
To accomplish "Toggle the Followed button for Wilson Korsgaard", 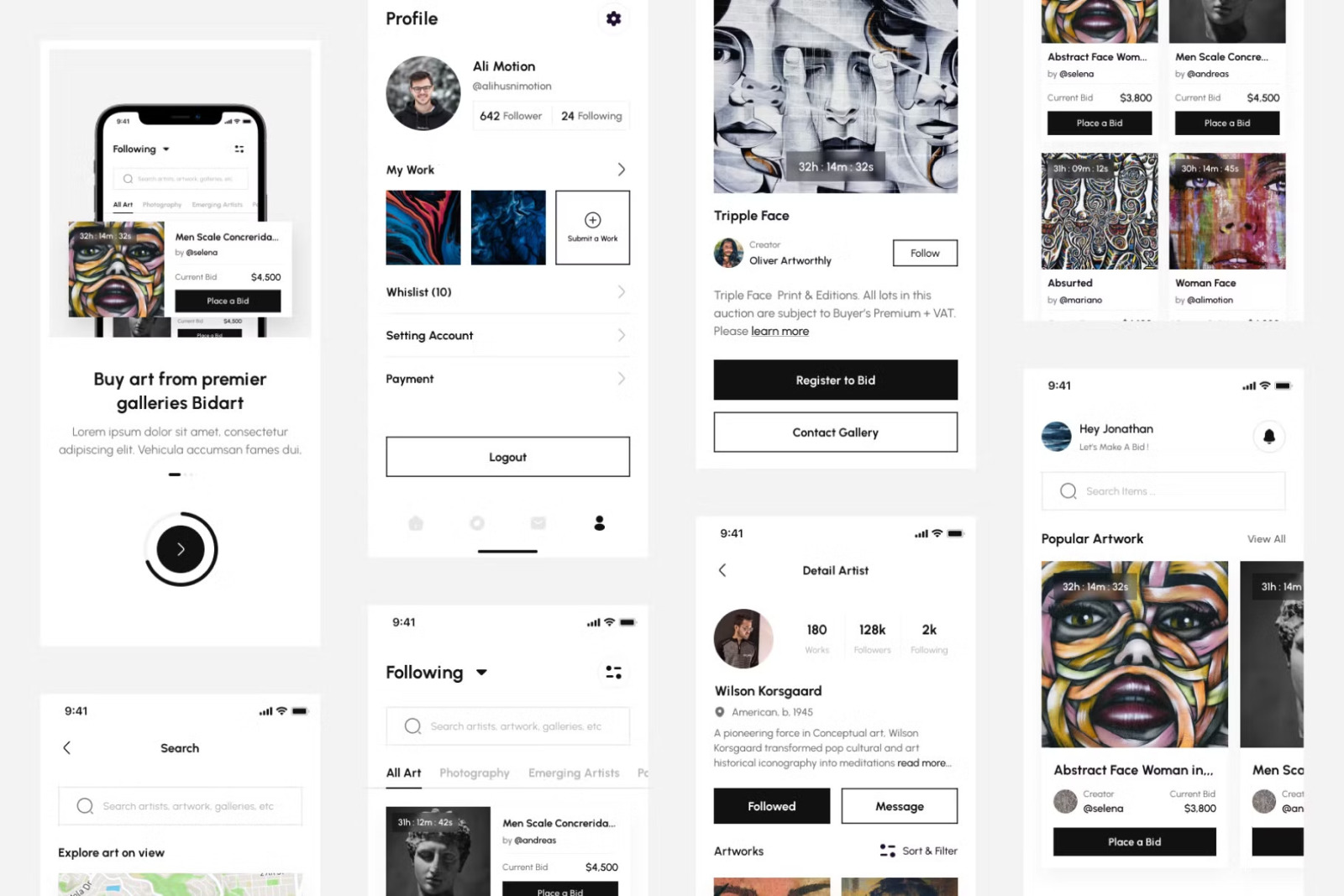I will 772,806.
